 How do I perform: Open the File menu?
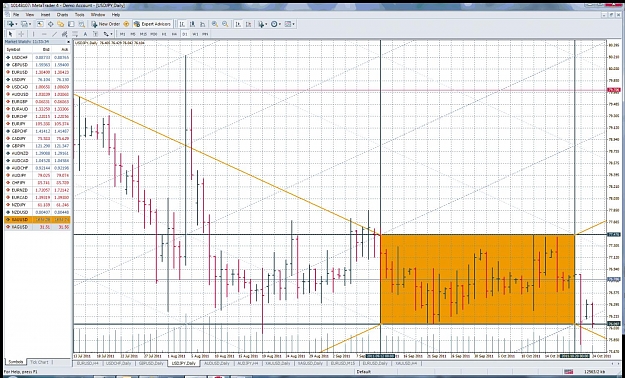16,14
